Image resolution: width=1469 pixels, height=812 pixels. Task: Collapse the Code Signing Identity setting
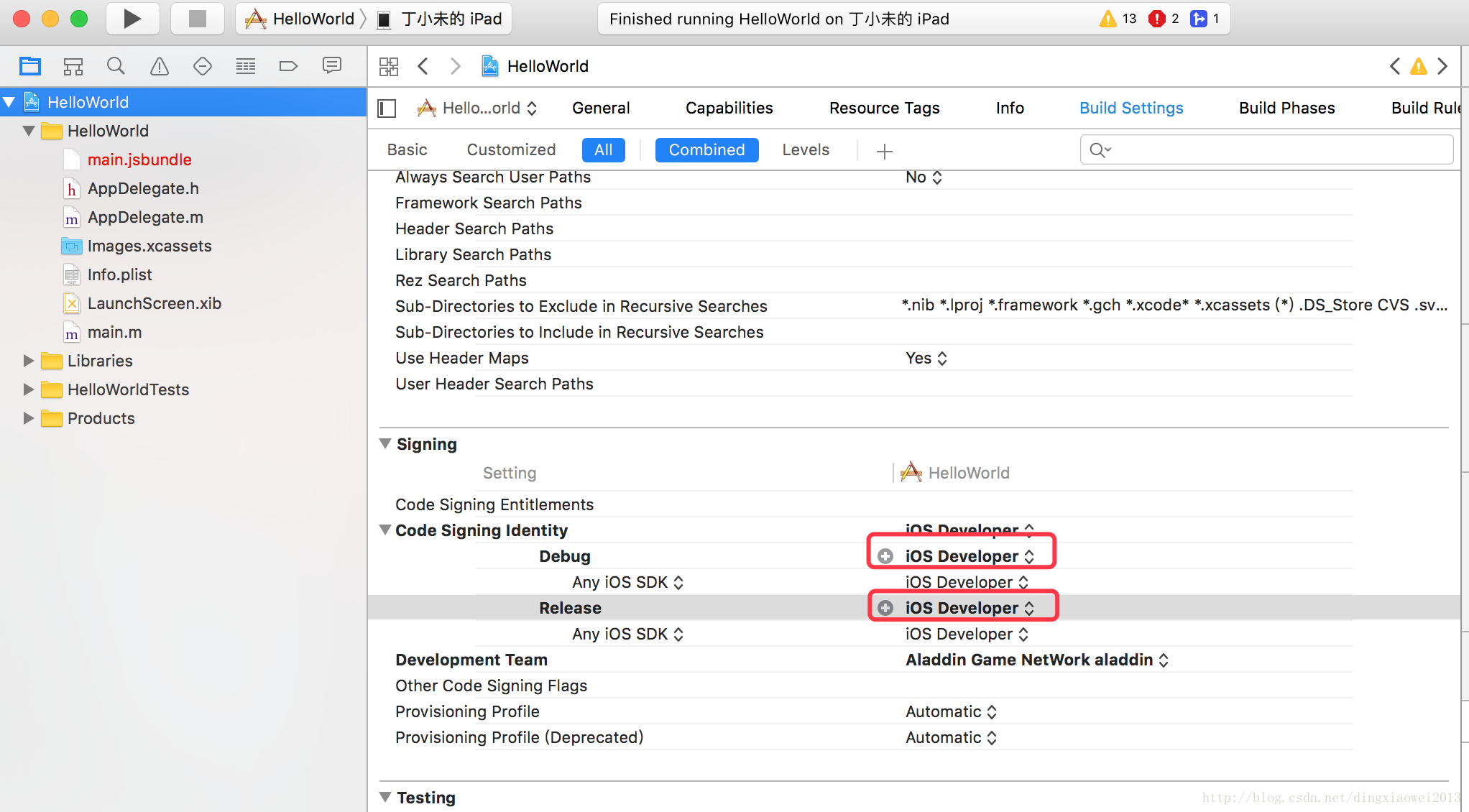point(385,530)
